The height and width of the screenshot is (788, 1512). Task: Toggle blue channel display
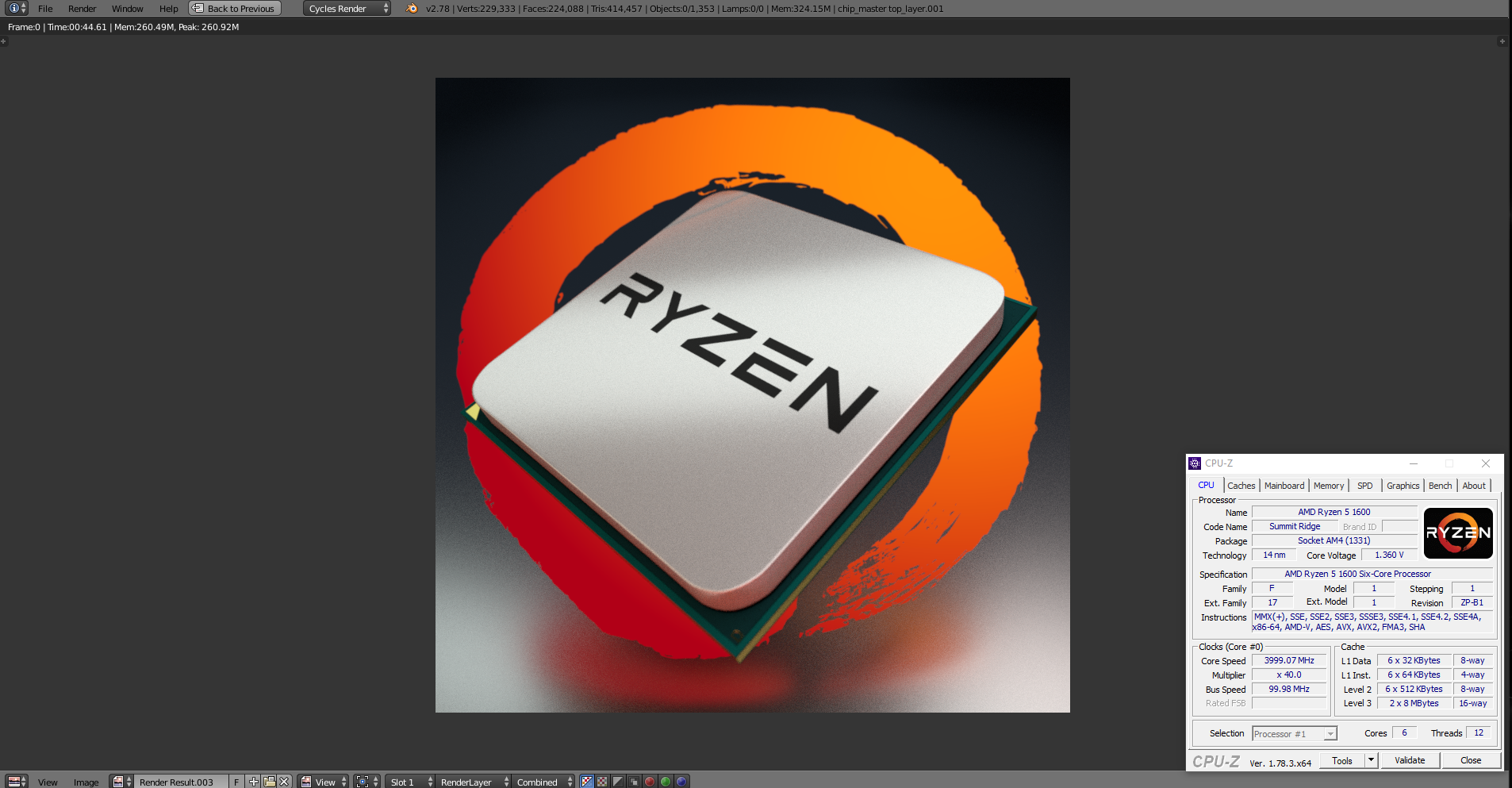(681, 782)
